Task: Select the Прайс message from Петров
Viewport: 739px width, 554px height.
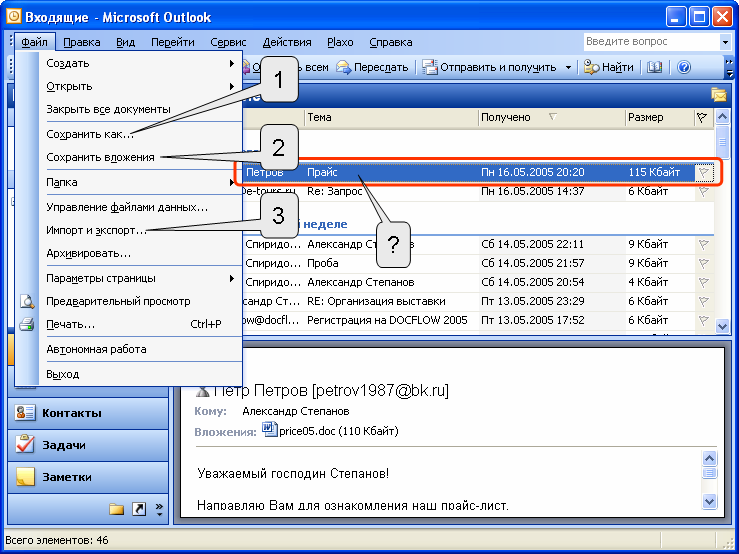Action: pyautogui.click(x=477, y=172)
